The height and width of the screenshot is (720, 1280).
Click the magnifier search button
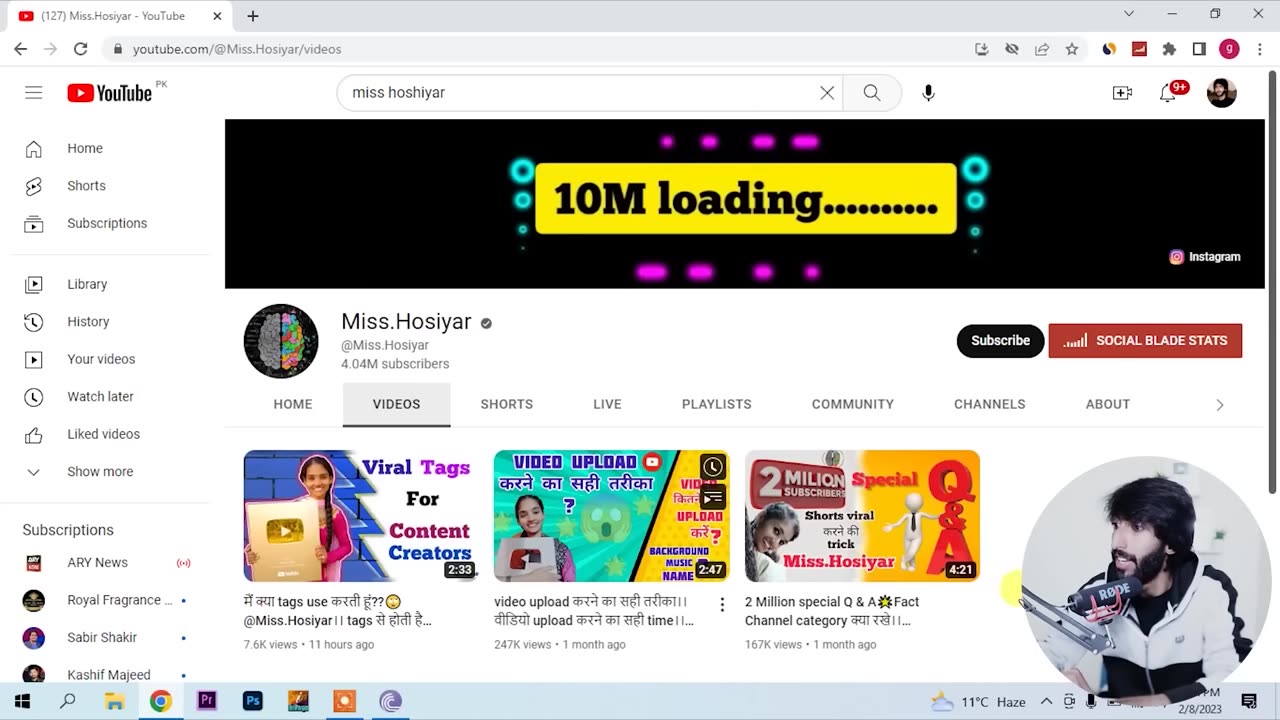872,93
